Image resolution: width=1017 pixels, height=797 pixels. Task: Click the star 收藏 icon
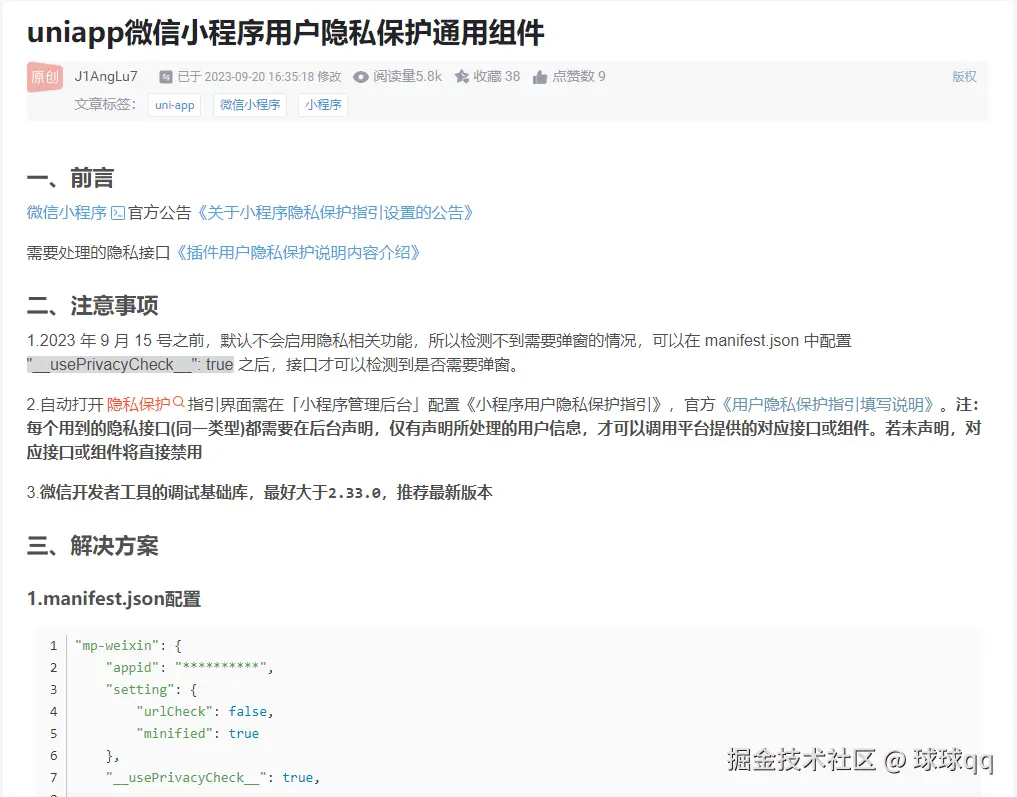(462, 77)
